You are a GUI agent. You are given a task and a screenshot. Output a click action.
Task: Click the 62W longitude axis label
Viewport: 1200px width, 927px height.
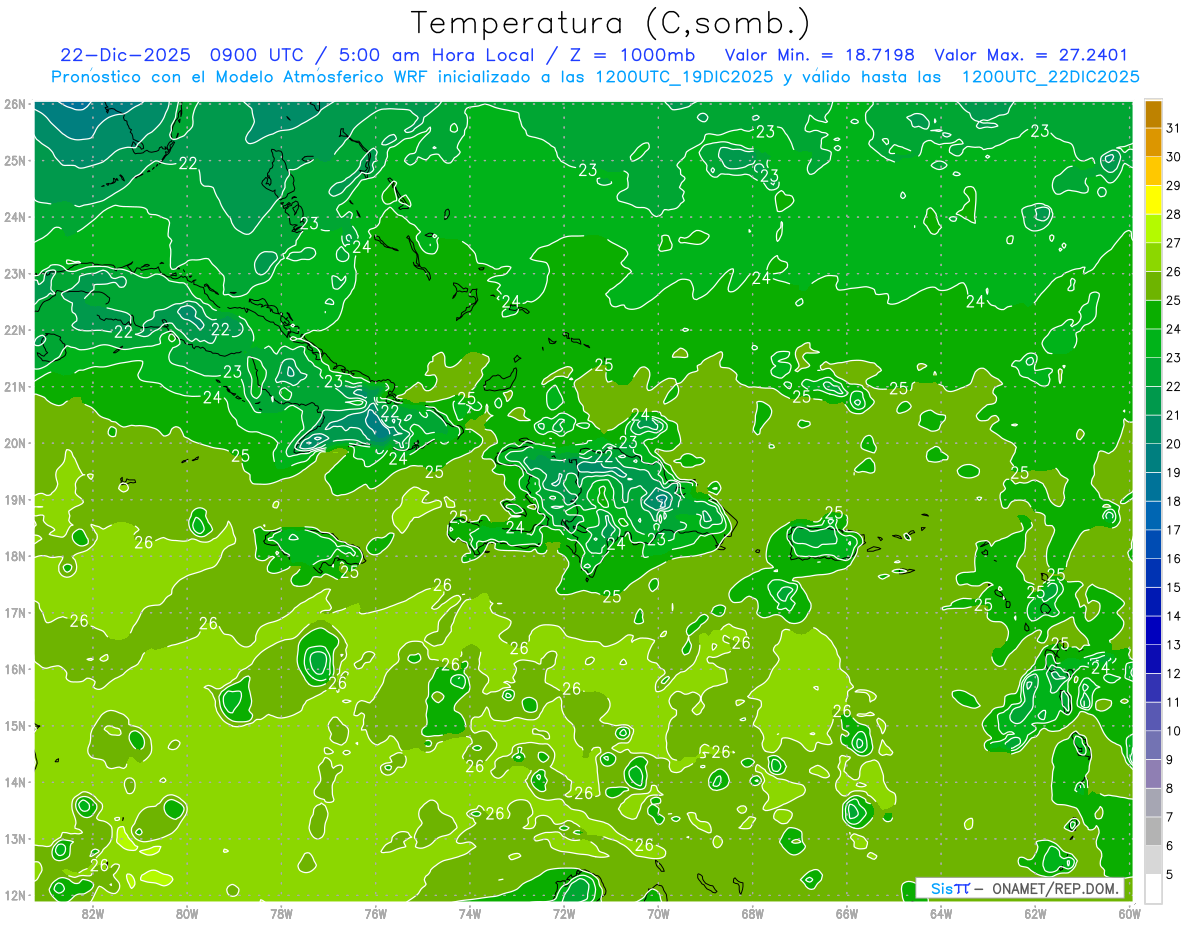(1035, 913)
